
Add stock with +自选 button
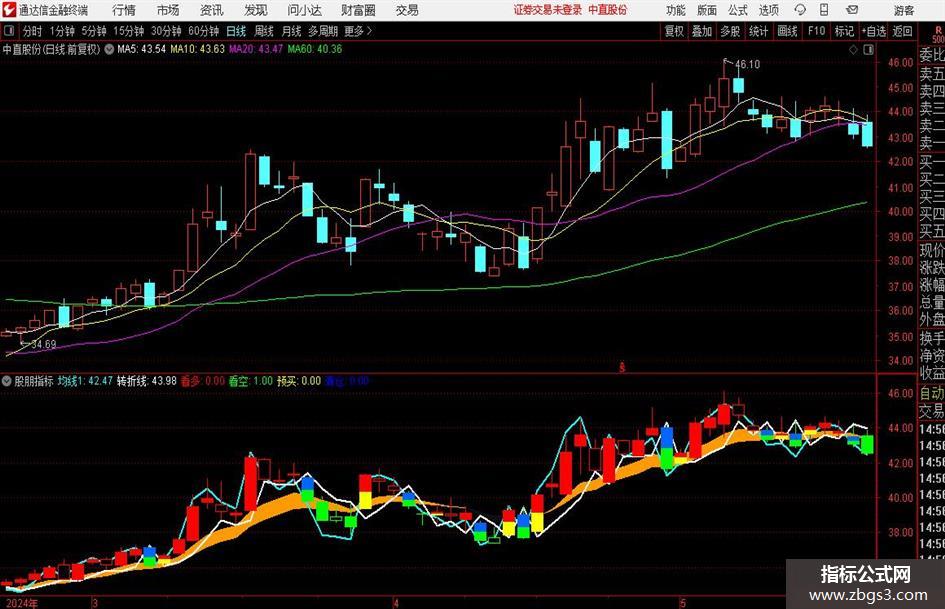(x=873, y=31)
